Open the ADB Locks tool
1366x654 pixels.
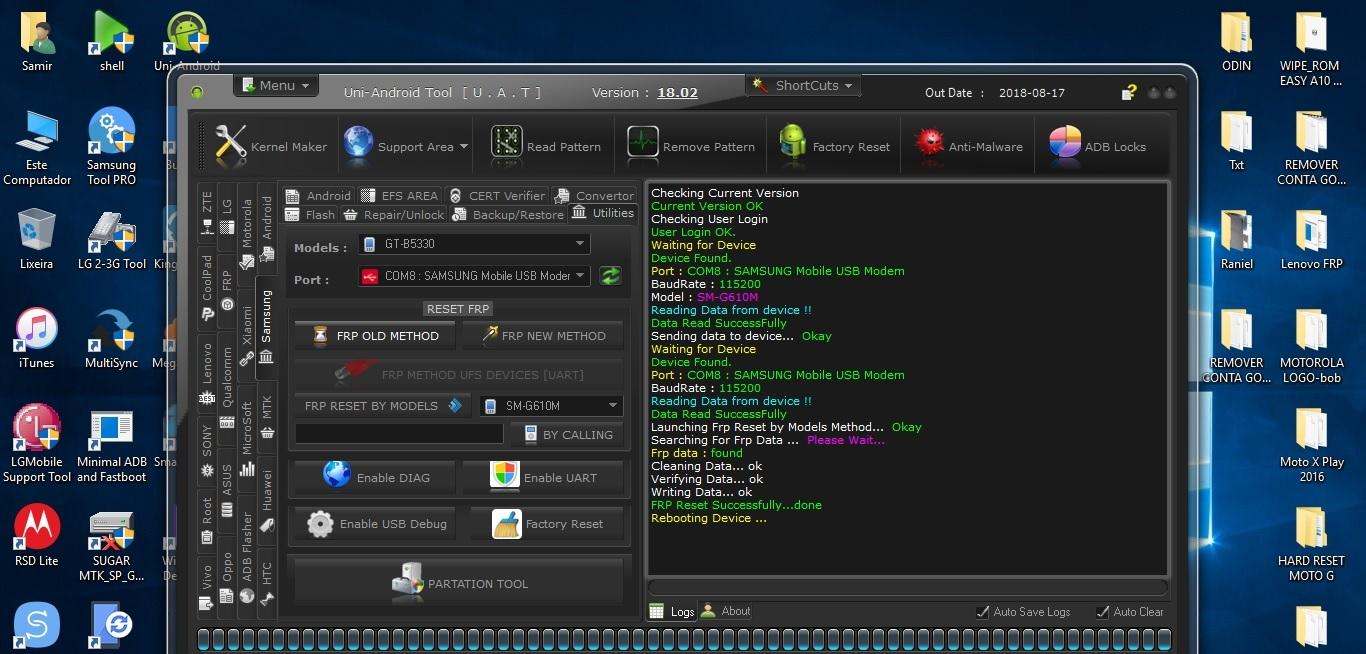coord(1098,146)
